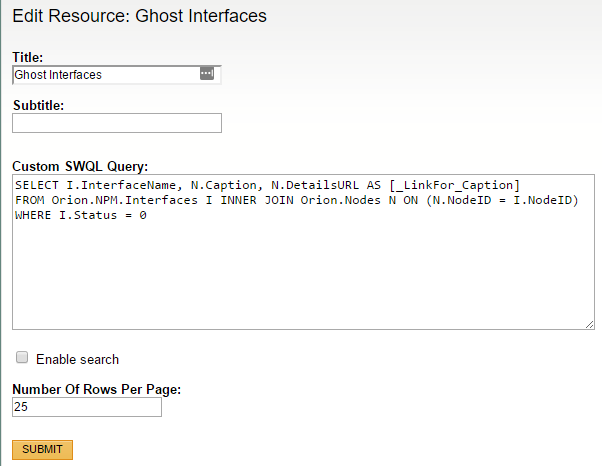Click the empty area below the query text
This screenshot has width=602, height=466.
[x=300, y=280]
